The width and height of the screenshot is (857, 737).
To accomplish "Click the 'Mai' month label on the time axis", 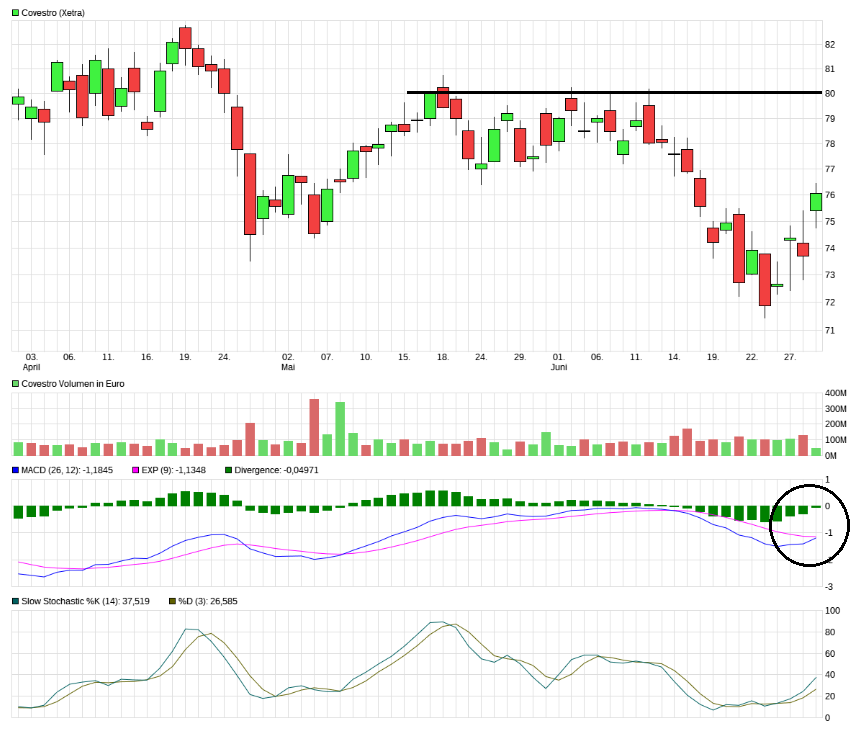I will (x=288, y=367).
